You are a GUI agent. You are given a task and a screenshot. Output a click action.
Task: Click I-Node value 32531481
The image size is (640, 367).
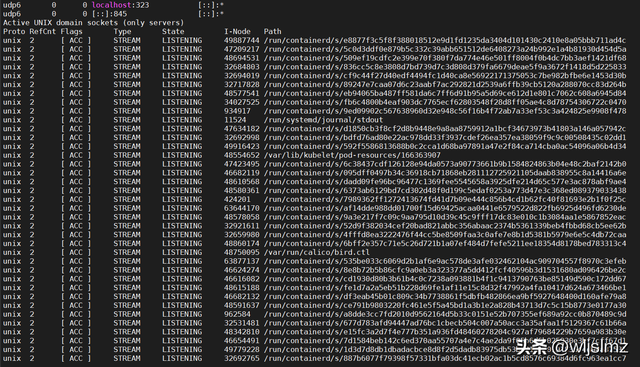pyautogui.click(x=242, y=323)
